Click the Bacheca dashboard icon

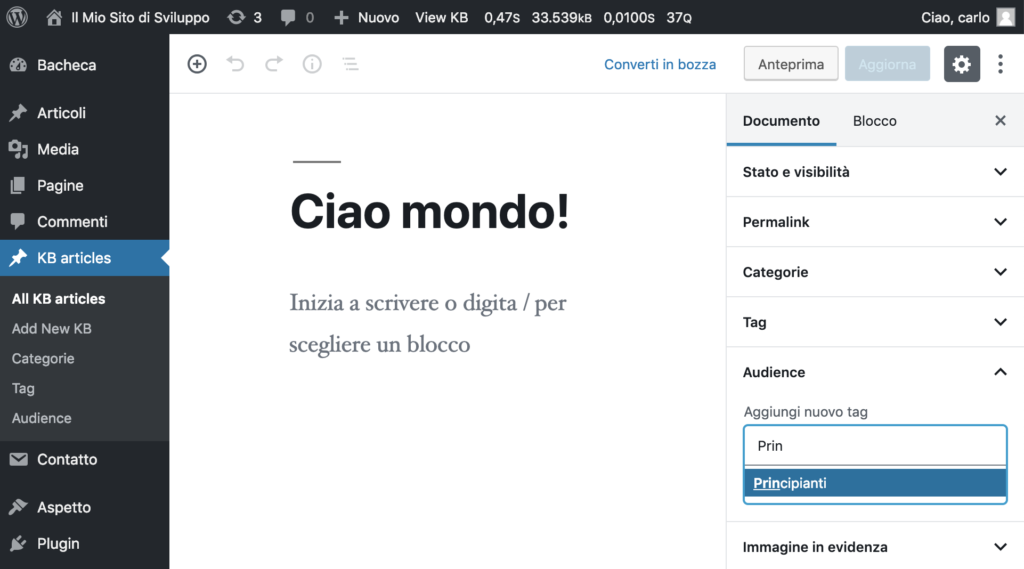click(x=18, y=65)
